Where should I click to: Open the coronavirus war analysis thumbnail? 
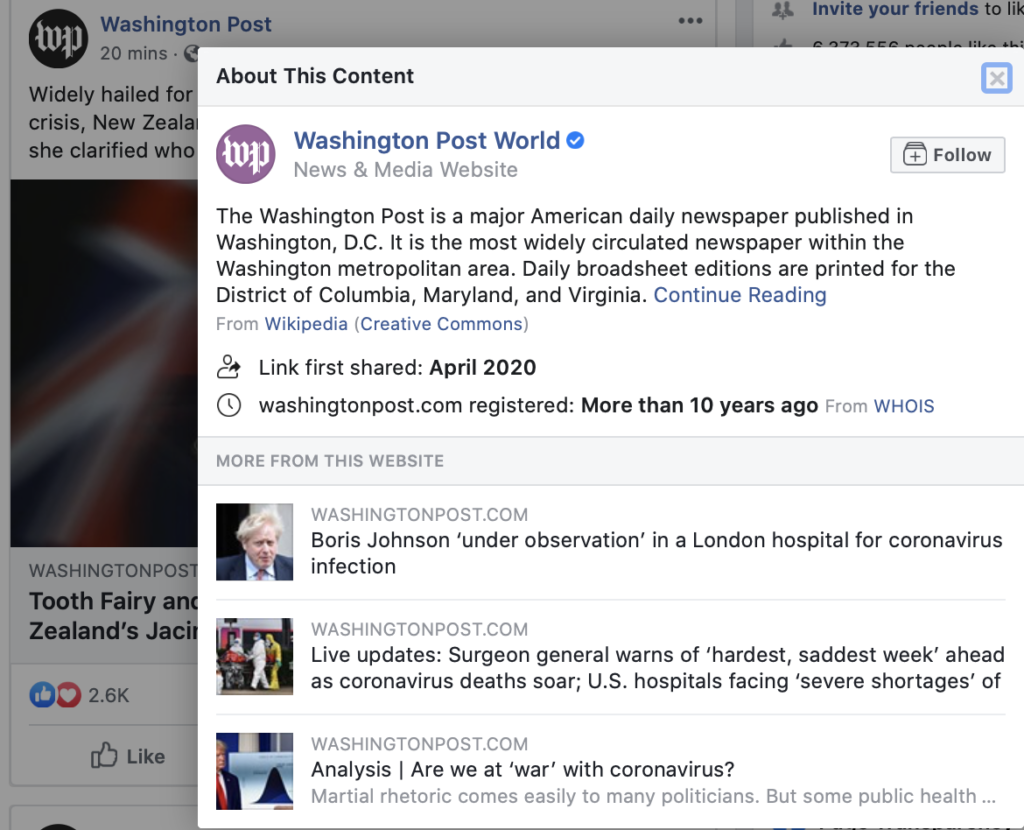pos(255,771)
